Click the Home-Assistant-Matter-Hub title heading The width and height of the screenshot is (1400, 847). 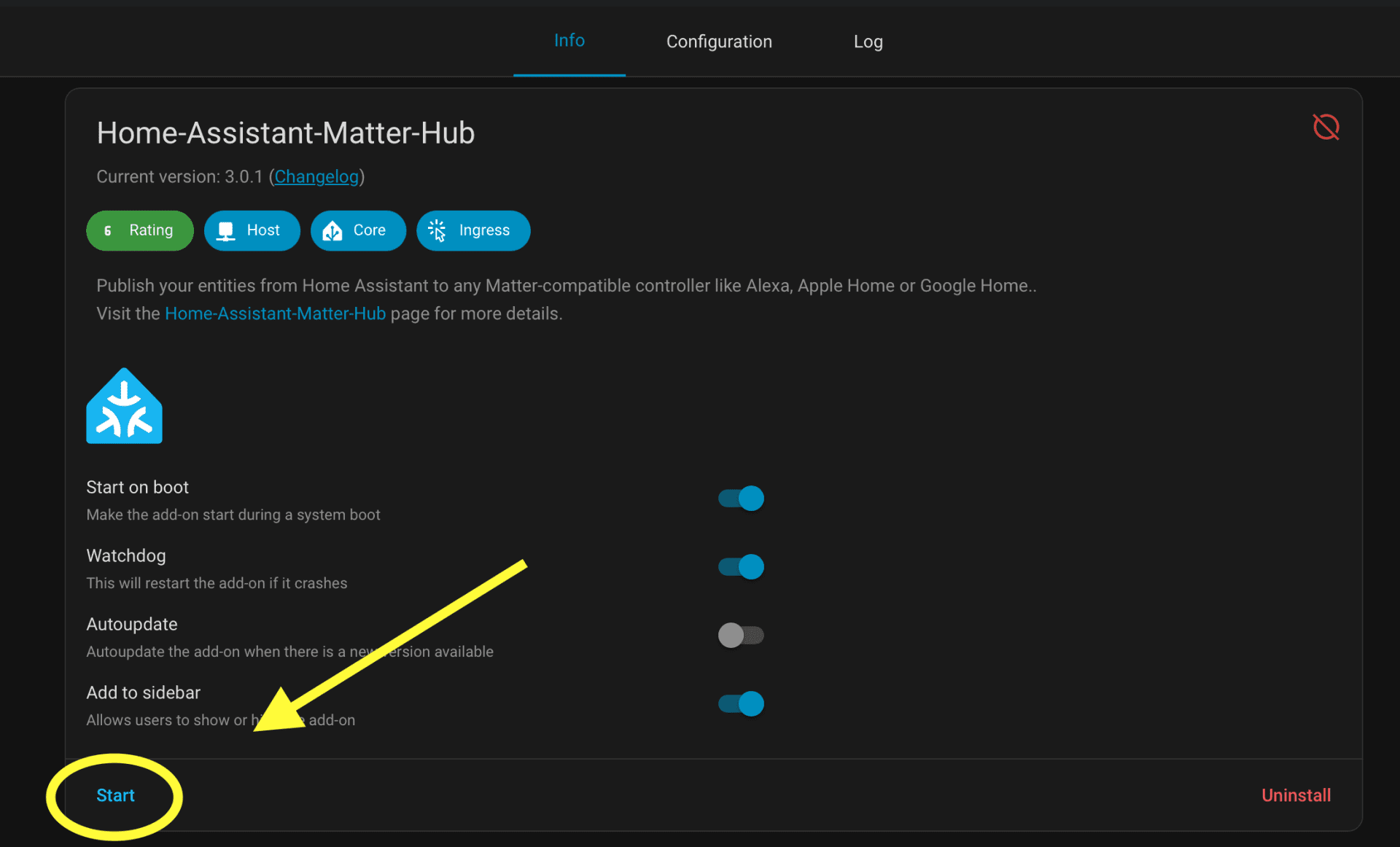[x=286, y=133]
